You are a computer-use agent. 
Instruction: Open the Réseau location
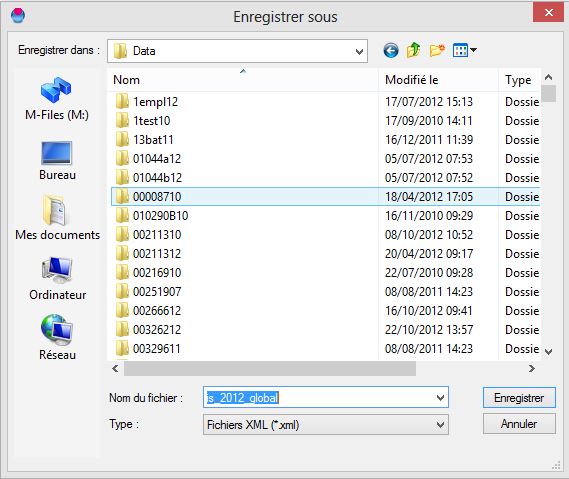[x=57, y=337]
